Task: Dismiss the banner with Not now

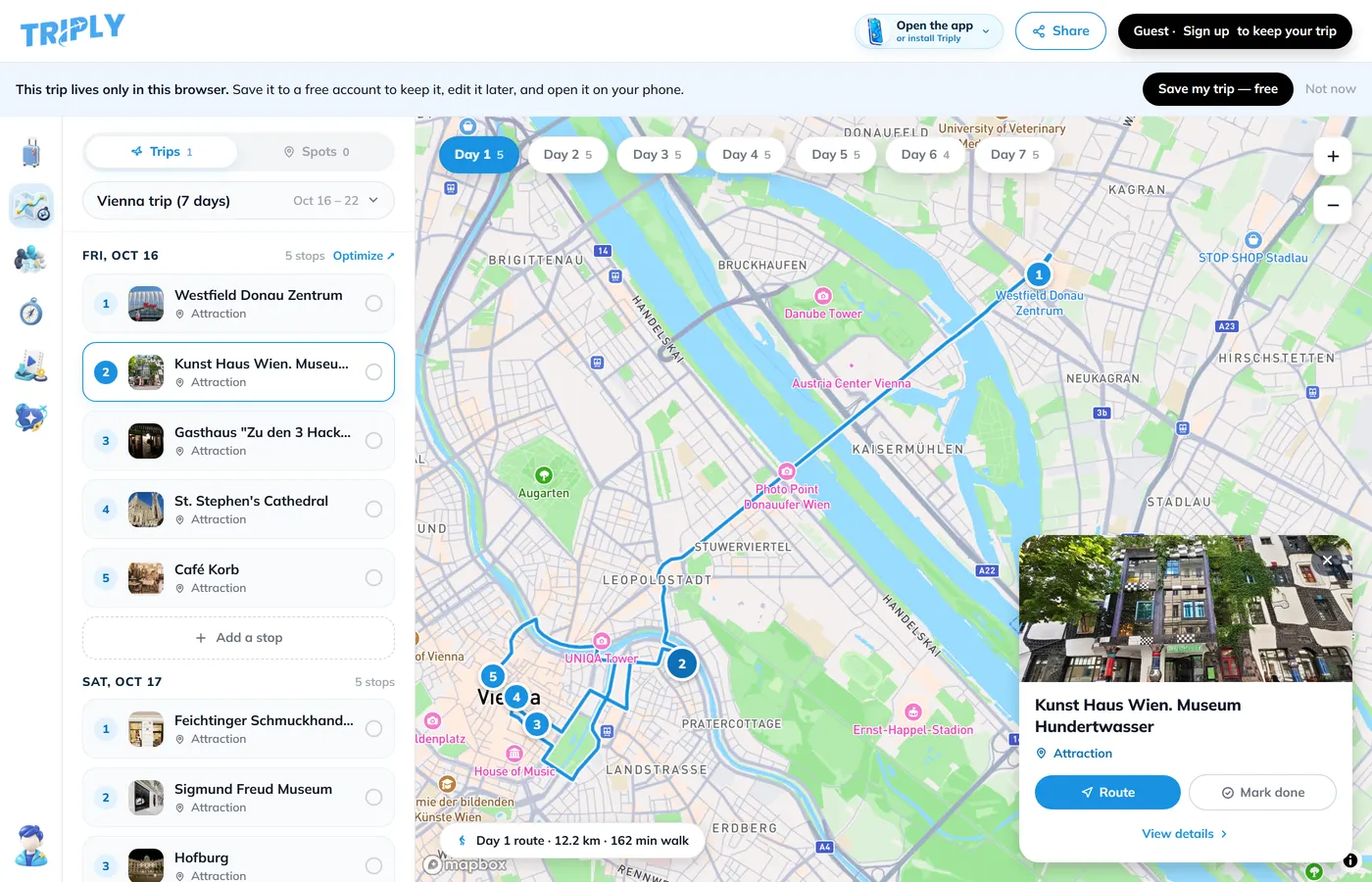Action: pos(1330,89)
